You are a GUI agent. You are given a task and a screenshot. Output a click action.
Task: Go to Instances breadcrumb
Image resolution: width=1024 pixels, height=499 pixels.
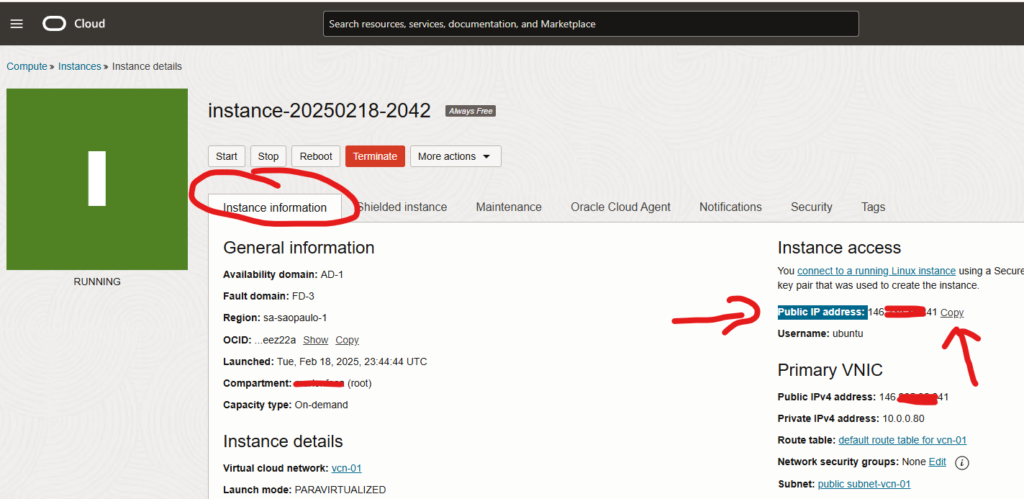coord(79,67)
